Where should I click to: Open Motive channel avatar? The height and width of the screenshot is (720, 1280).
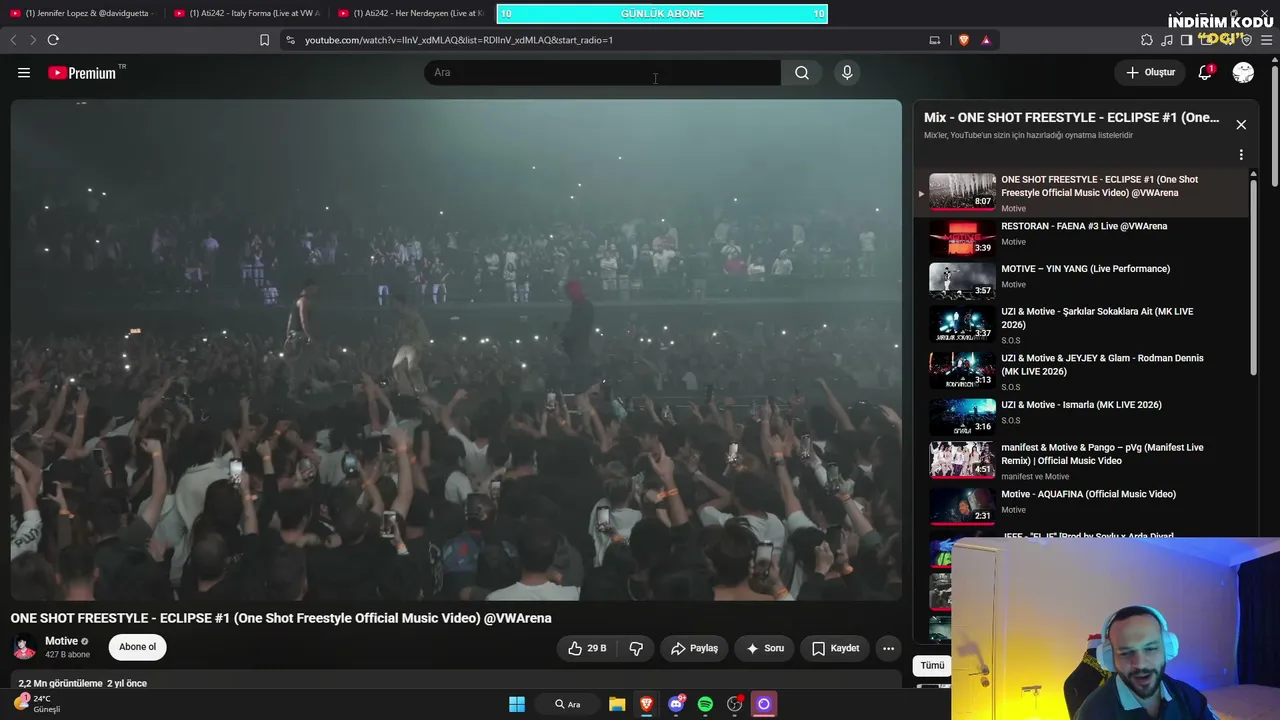point(24,647)
